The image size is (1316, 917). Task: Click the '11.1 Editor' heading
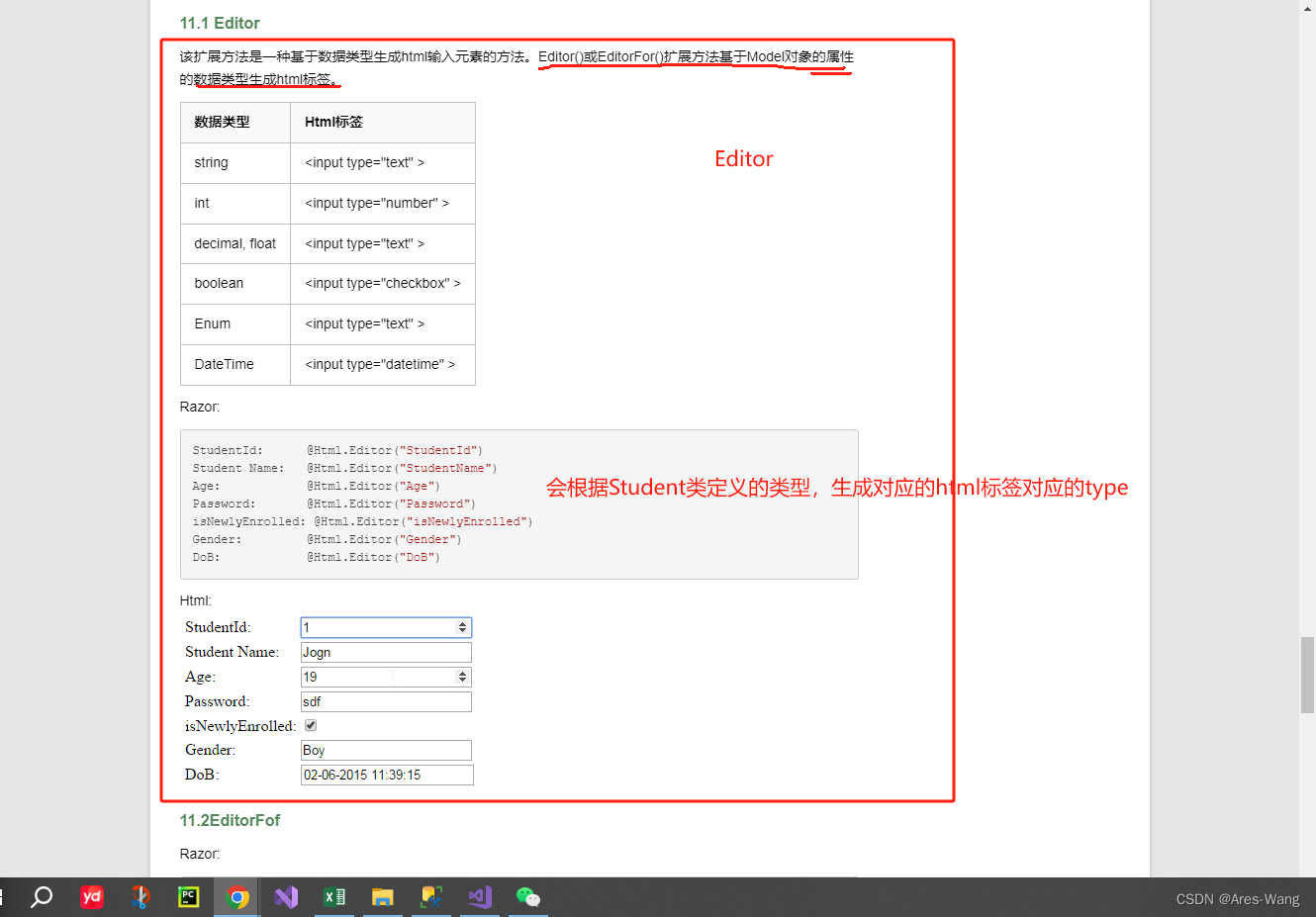[x=220, y=23]
